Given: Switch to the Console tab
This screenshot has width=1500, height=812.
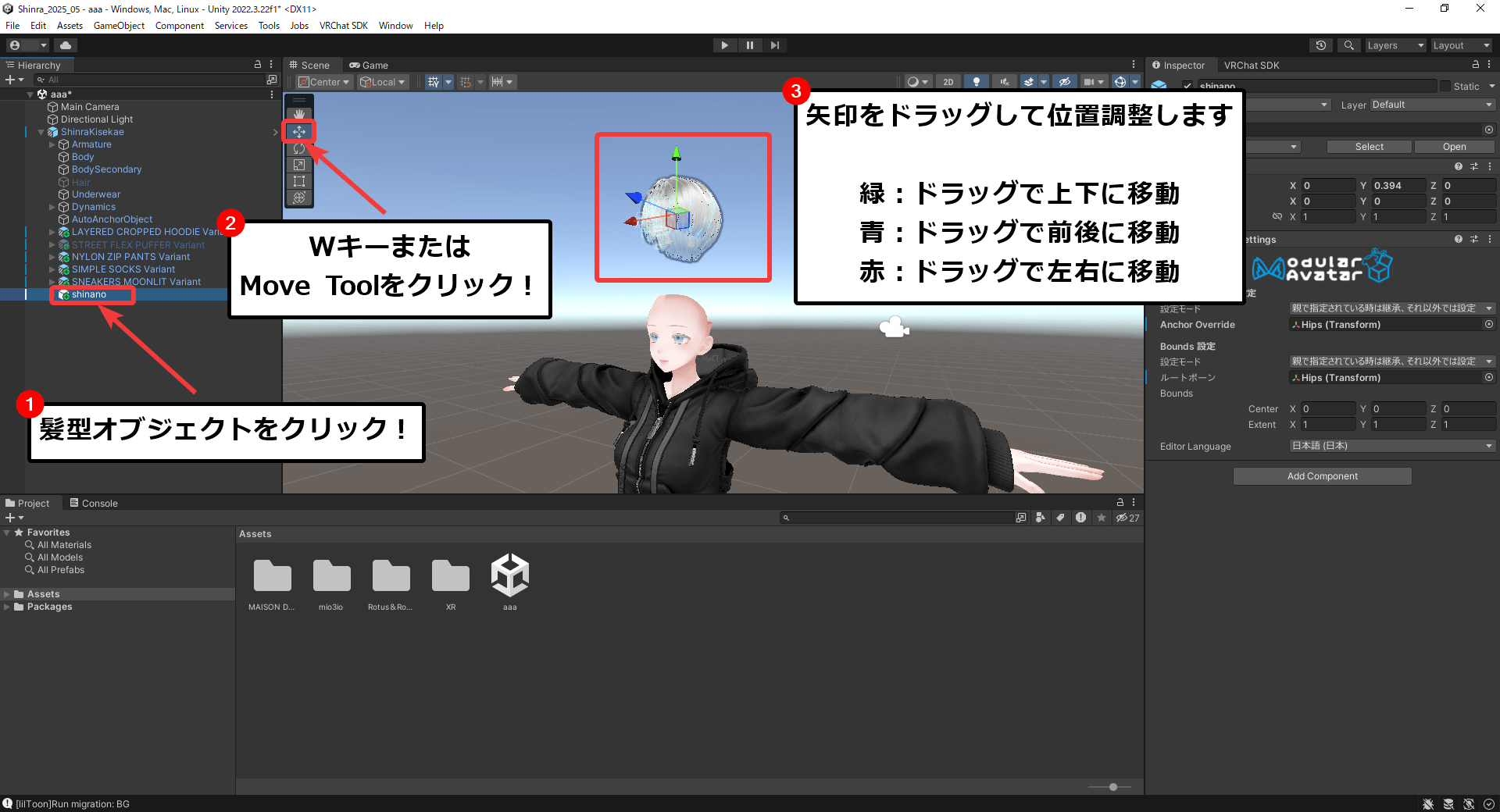Looking at the screenshot, I should pyautogui.click(x=94, y=504).
